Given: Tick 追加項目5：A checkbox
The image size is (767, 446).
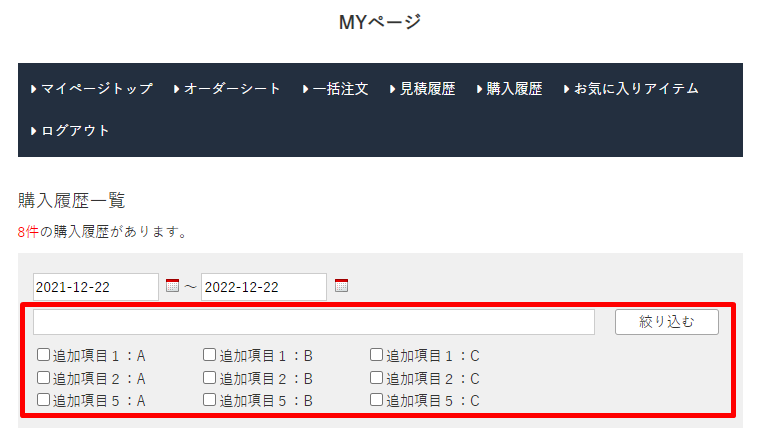Looking at the screenshot, I should [x=44, y=400].
